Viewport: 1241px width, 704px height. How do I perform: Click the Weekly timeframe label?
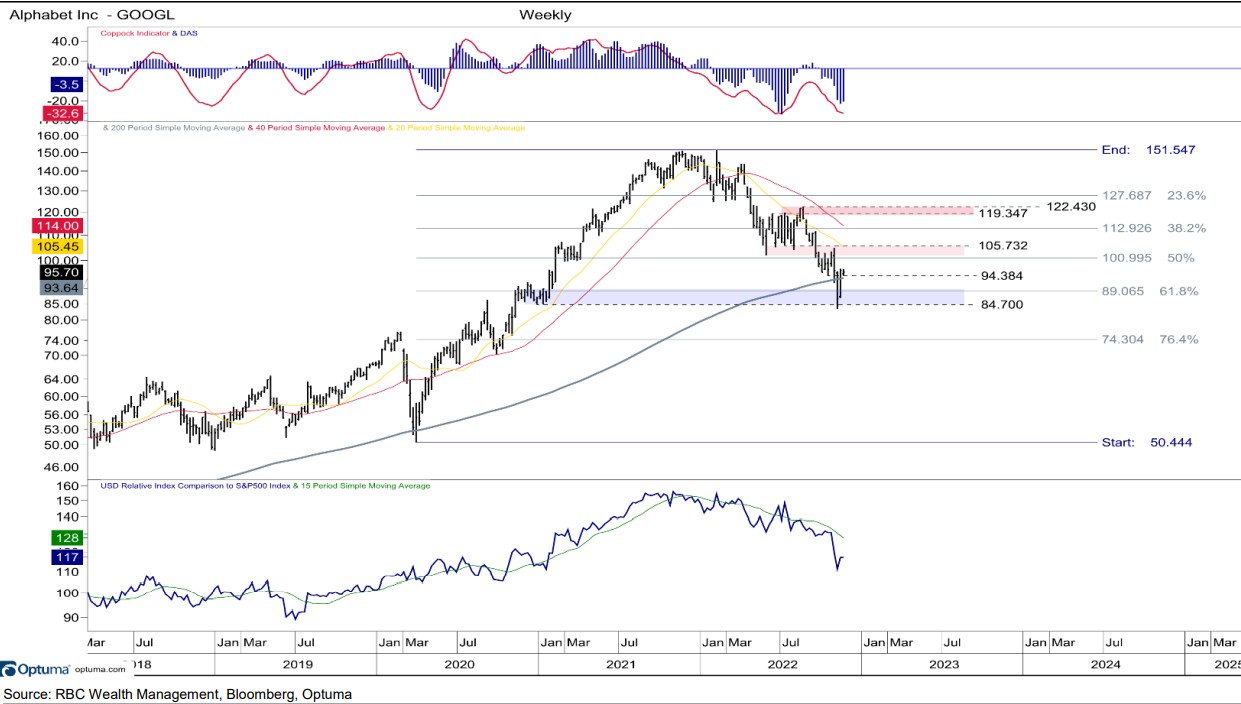(545, 14)
